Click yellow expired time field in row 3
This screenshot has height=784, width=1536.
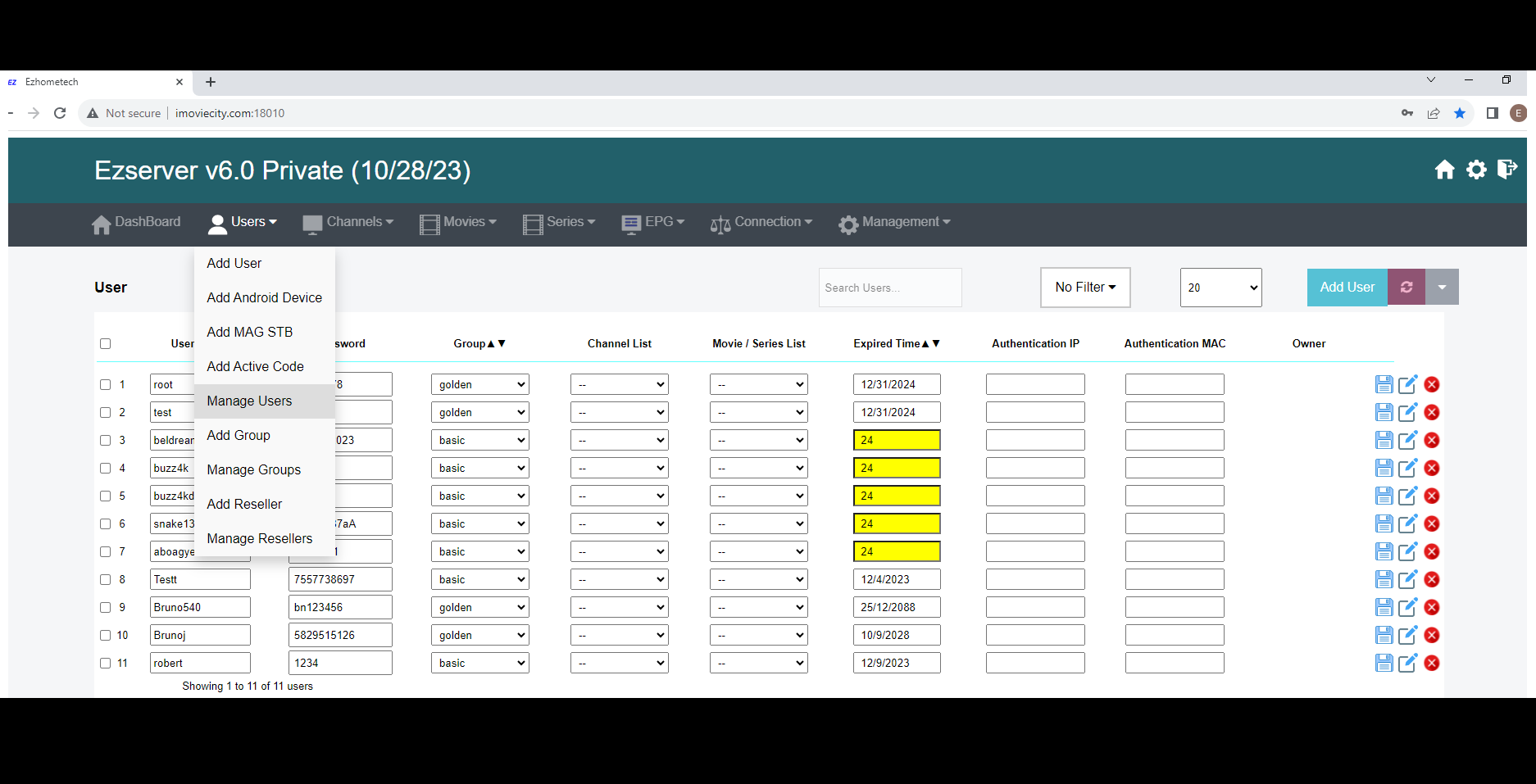tap(897, 440)
